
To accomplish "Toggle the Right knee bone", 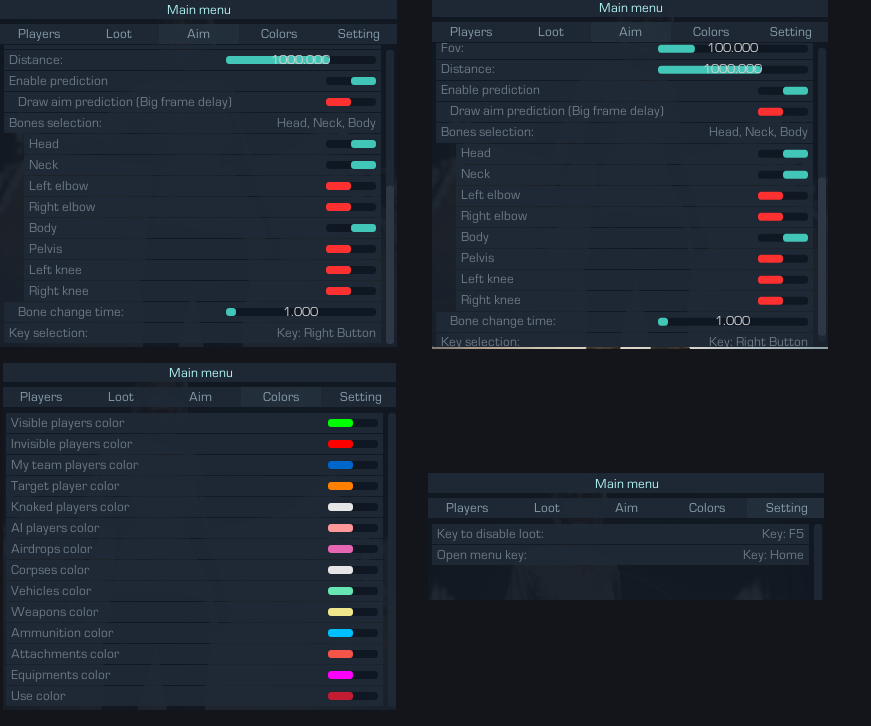I will (351, 290).
